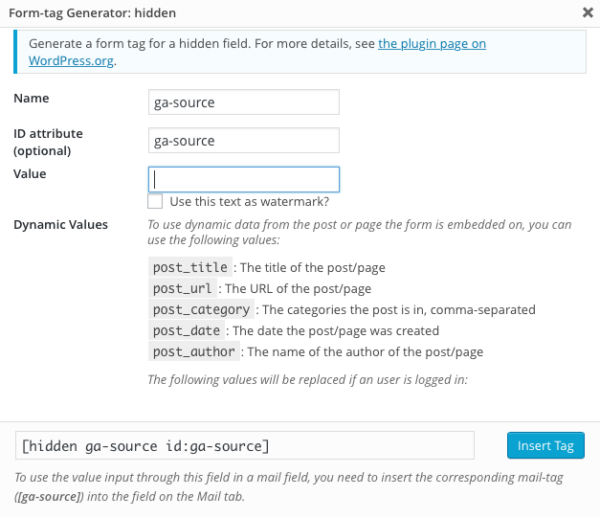Click the post_date dynamic value code
The image size is (600, 518).
[x=186, y=330]
